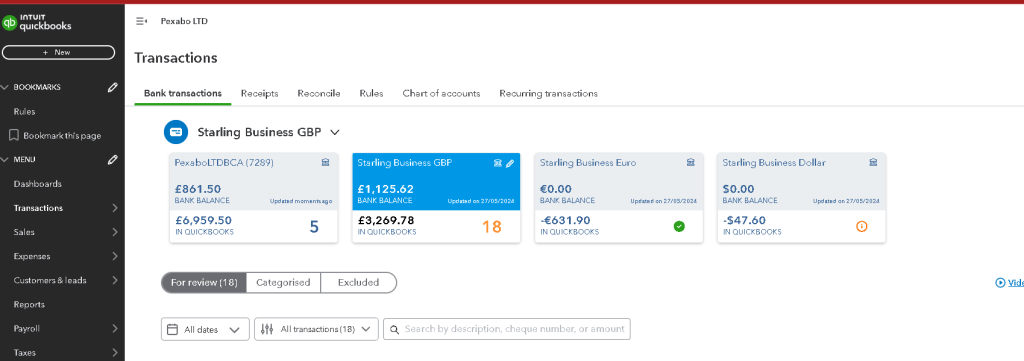Click green checkmark on Euro card
Viewport: 1024px width, 361px height.
(x=679, y=227)
